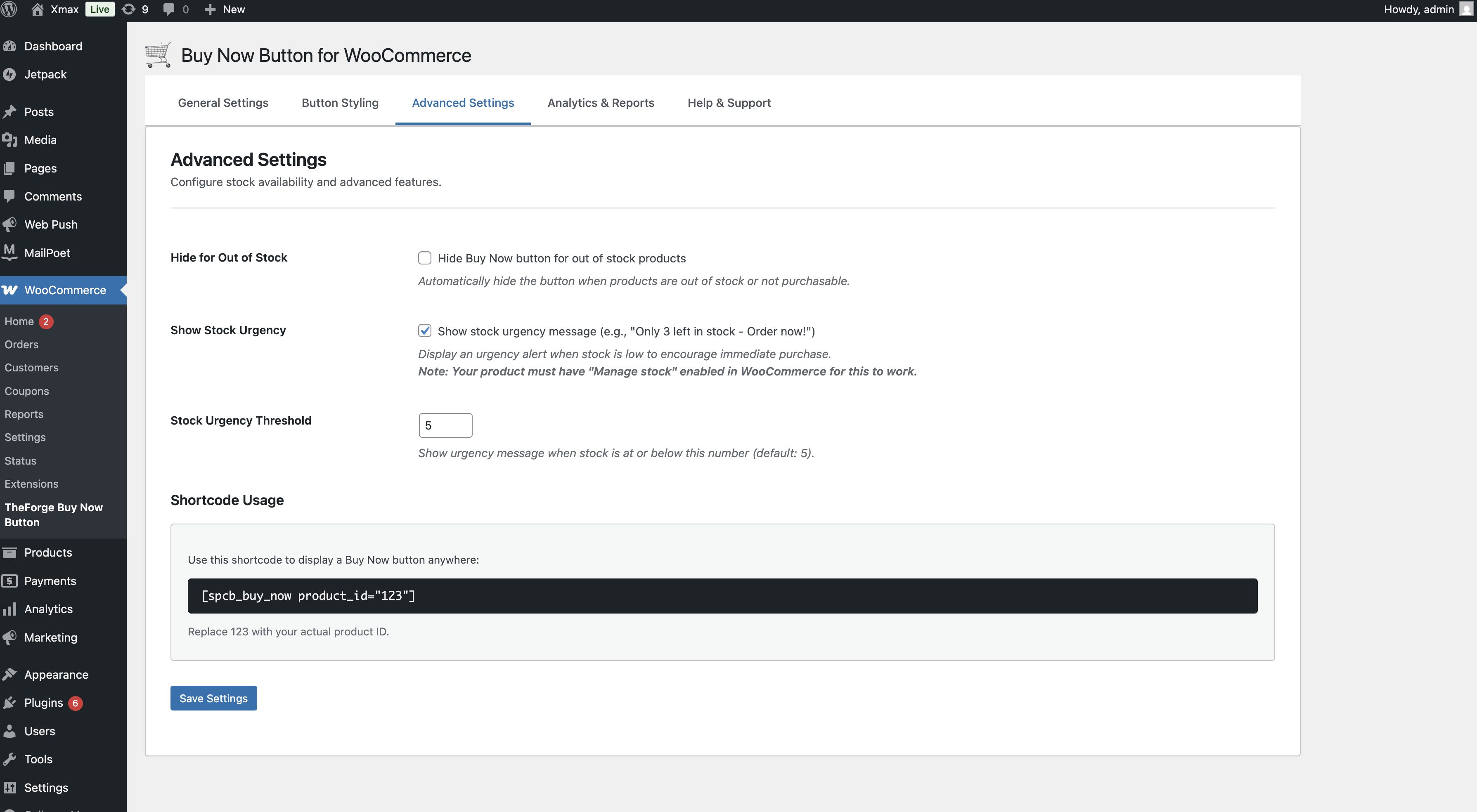Click the Save Settings button
This screenshot has width=1477, height=812.
[213, 698]
